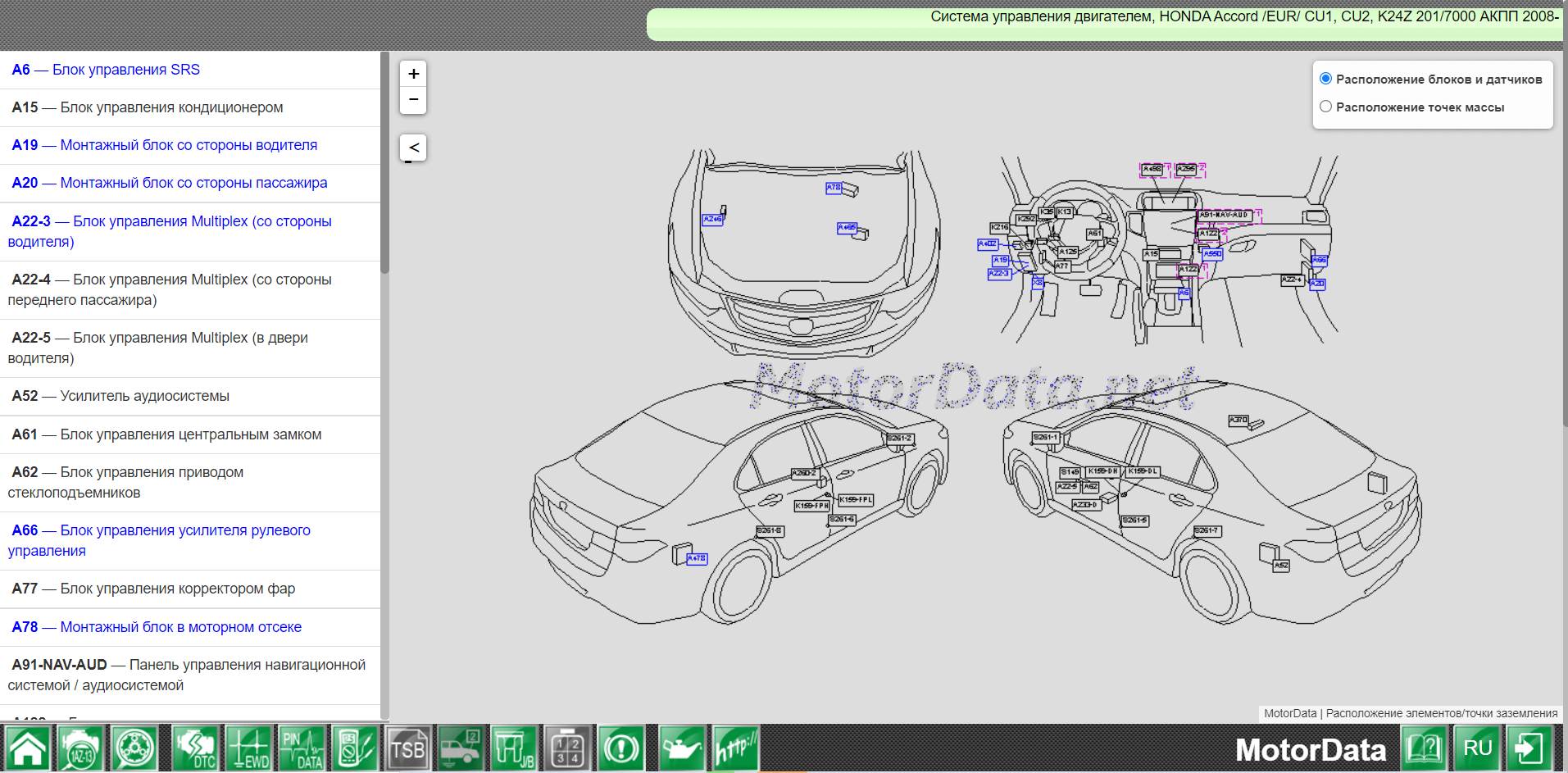This screenshot has width=1568, height=773.
Task: Open the oil can fluids icon
Action: pos(682,748)
